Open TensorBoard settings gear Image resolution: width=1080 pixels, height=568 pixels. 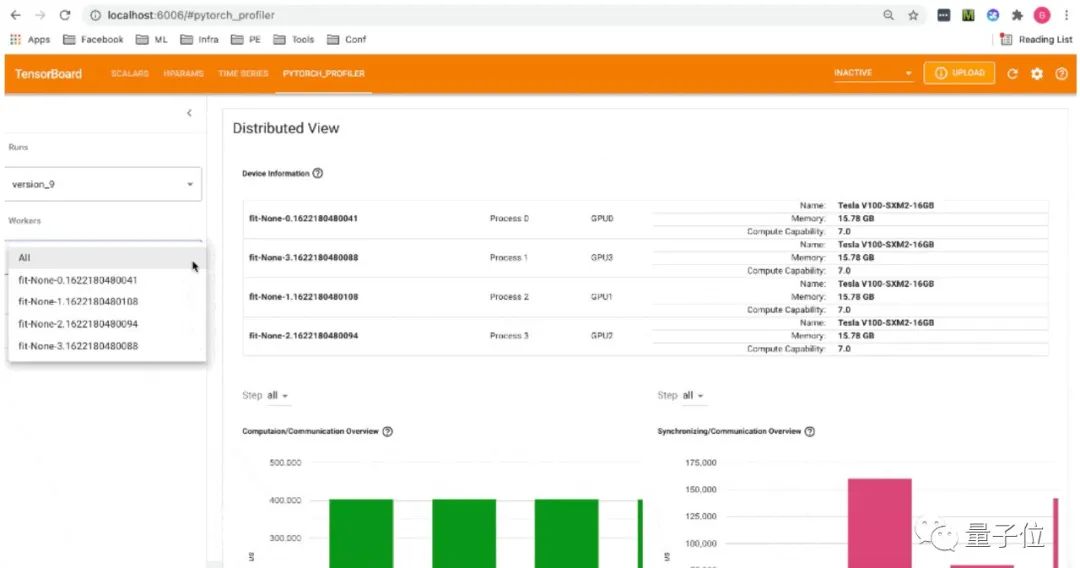pos(1037,74)
